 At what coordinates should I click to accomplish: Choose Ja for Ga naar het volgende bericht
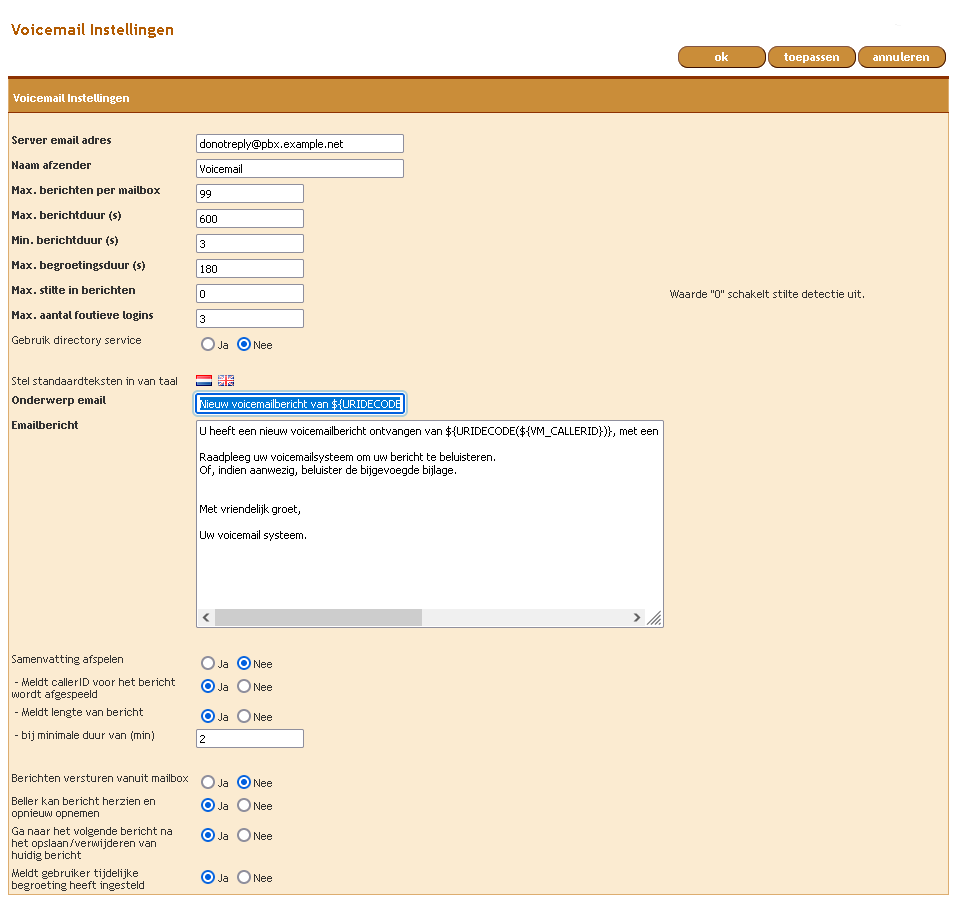pyautogui.click(x=208, y=835)
